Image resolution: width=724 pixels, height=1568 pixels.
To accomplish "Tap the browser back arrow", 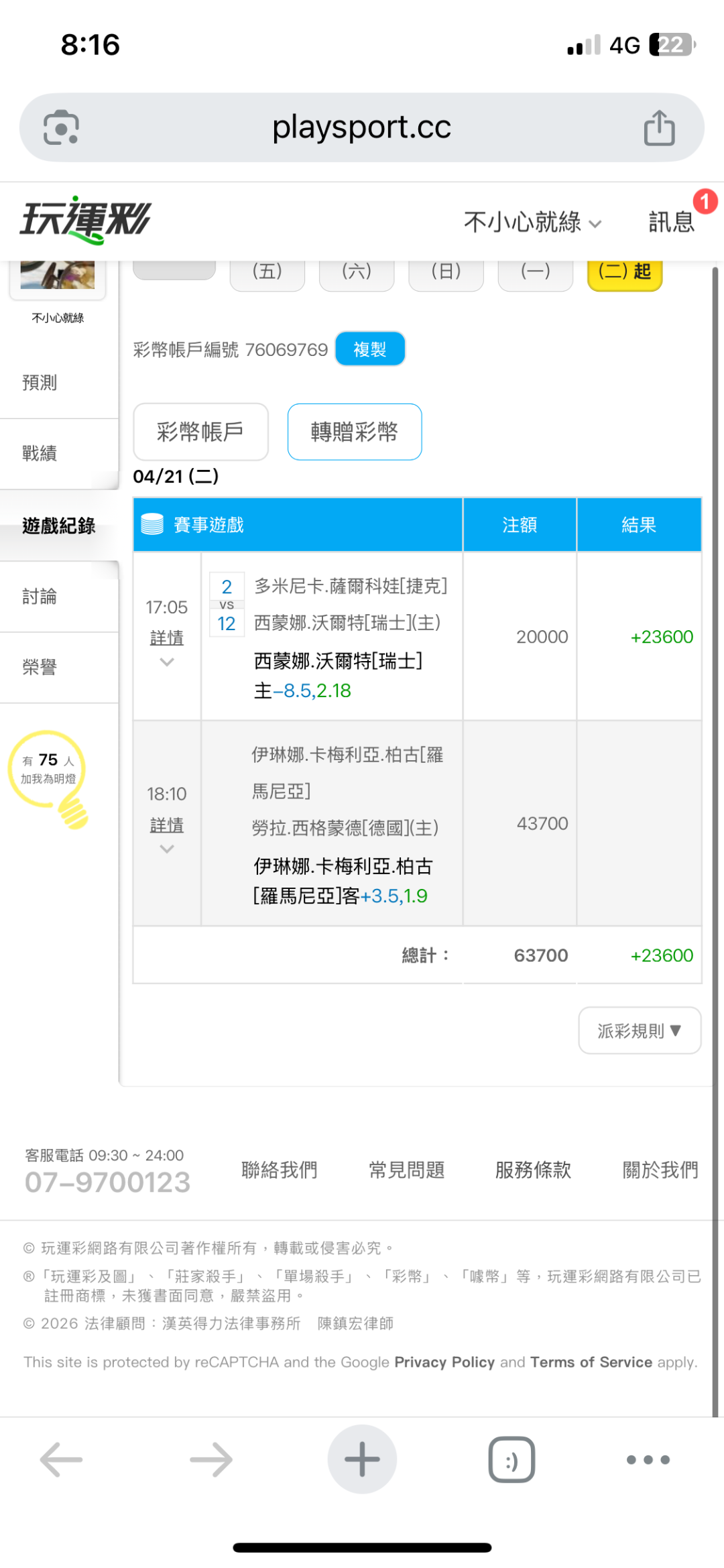I will click(61, 1459).
